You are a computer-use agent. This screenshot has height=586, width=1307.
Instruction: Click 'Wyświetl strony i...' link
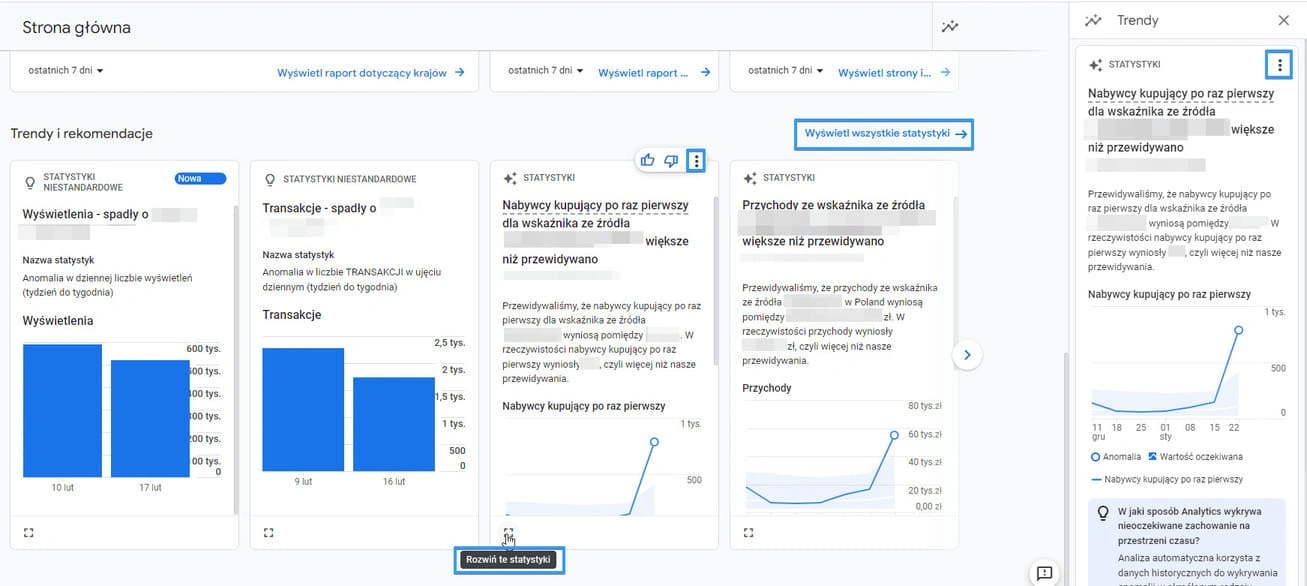(893, 73)
